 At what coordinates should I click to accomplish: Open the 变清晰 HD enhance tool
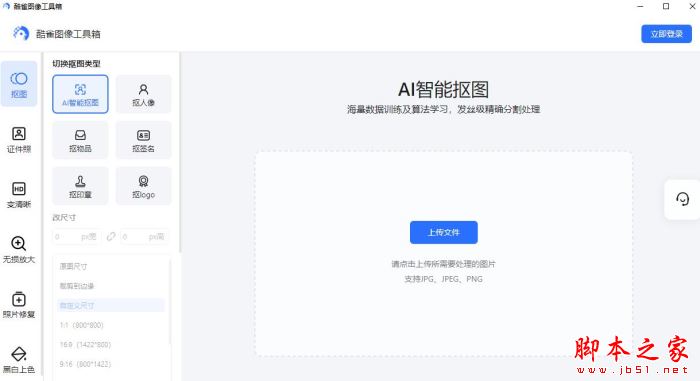pos(19,195)
